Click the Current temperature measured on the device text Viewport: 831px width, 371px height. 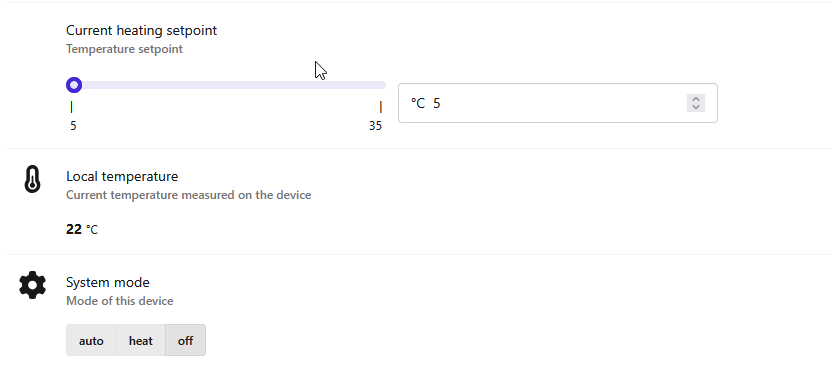(x=189, y=195)
